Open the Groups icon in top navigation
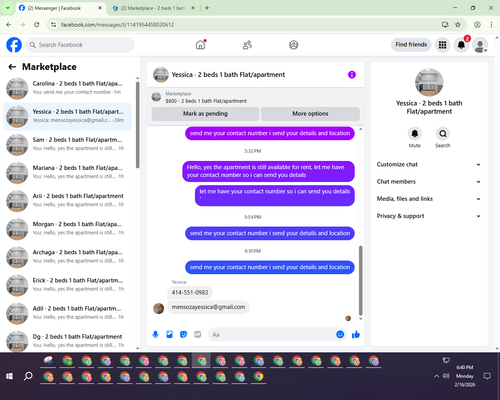Screen dimensions: 500x400 (294, 45)
